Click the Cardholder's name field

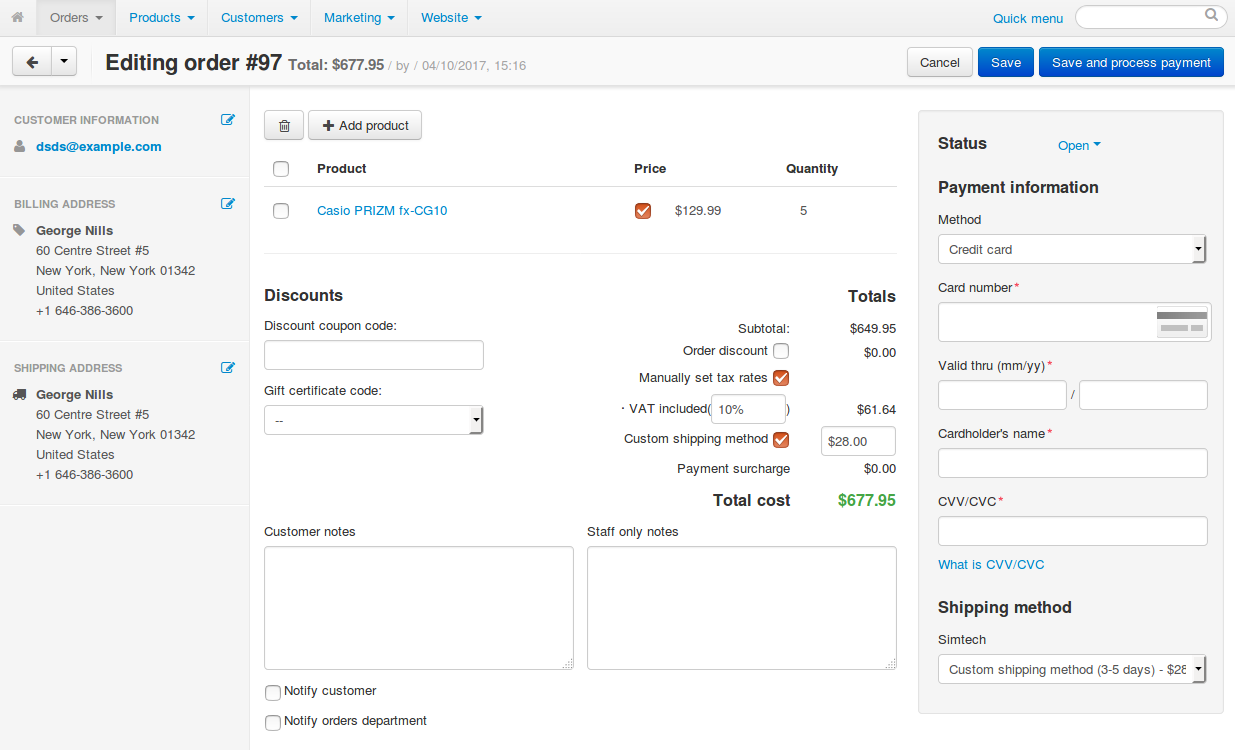(1073, 463)
